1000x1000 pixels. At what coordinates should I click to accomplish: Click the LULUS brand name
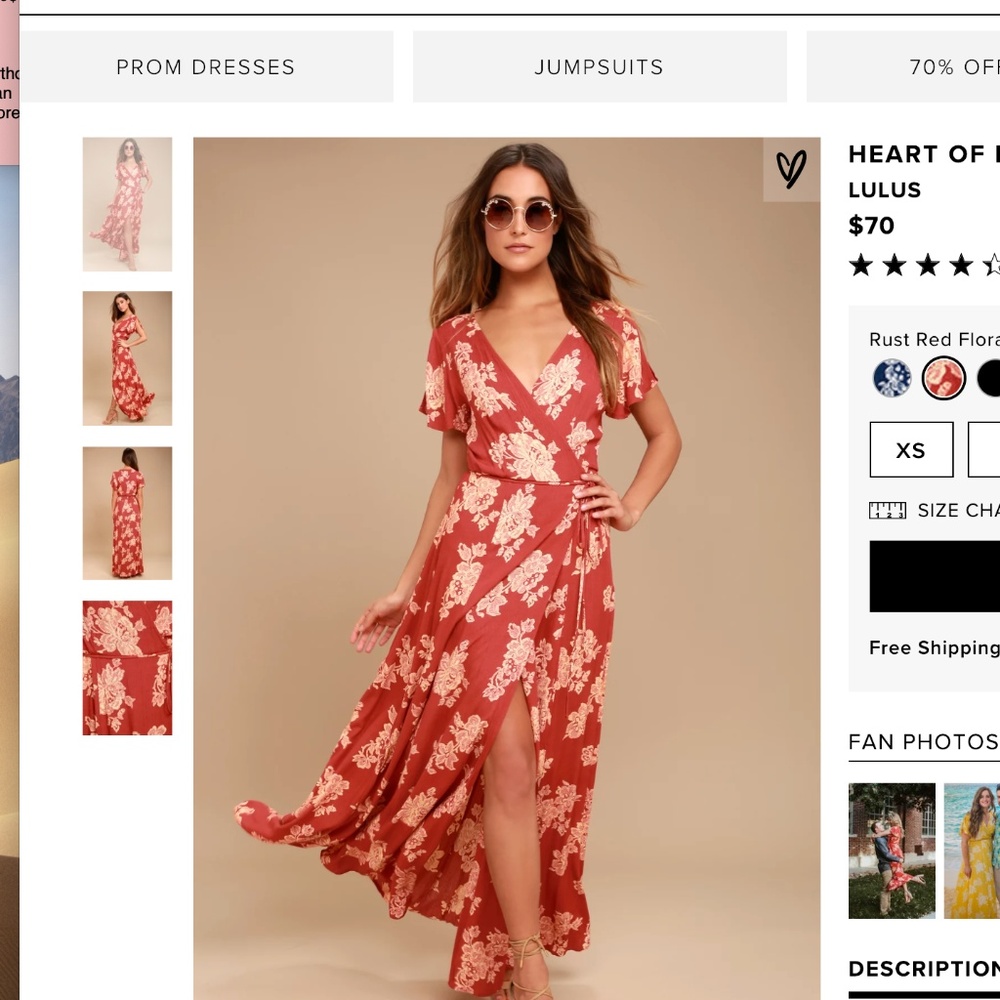click(884, 190)
